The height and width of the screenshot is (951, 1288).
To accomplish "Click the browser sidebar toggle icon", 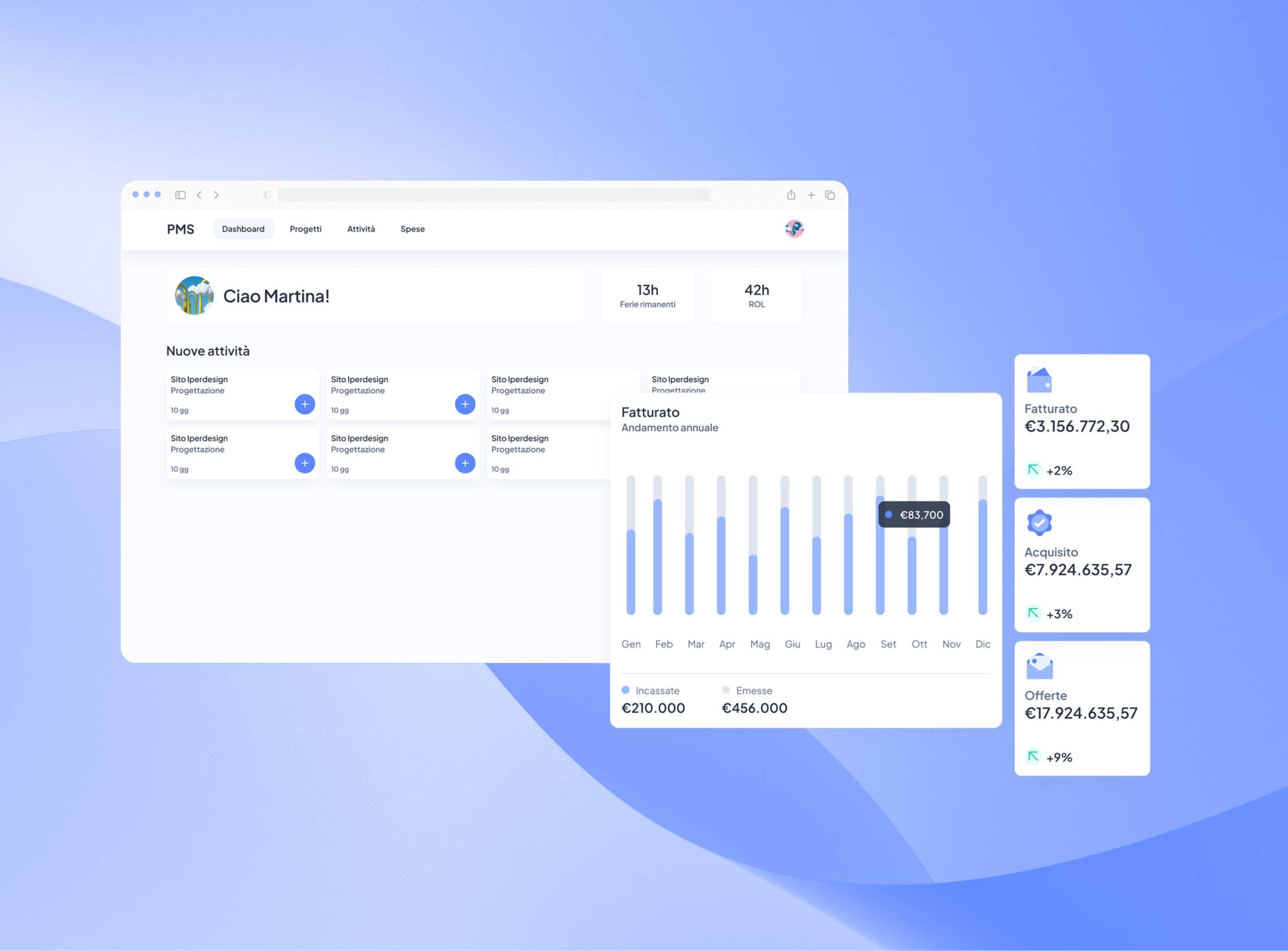I will [180, 195].
